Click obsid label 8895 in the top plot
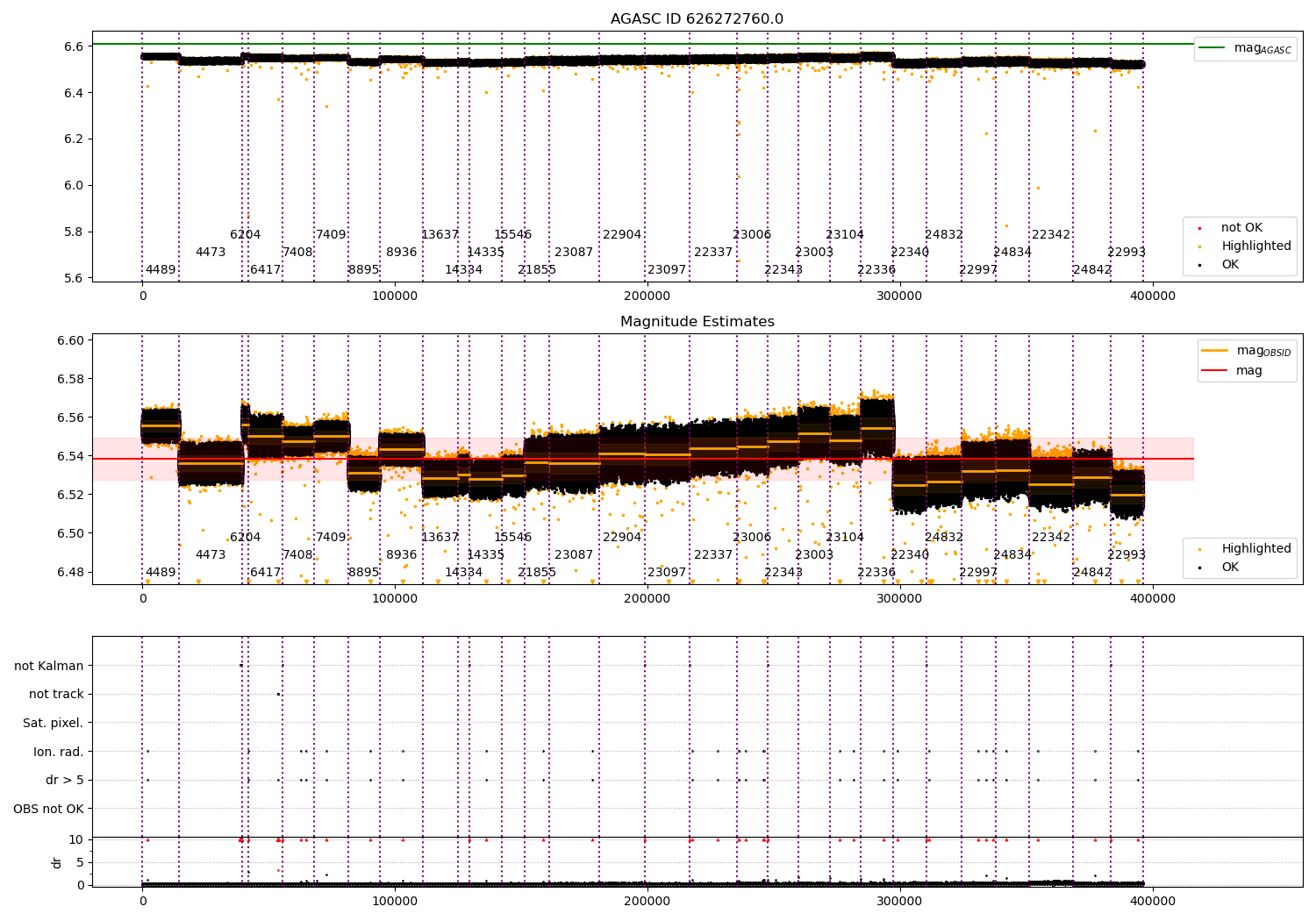Screen dimensions: 1316x921 point(364,270)
